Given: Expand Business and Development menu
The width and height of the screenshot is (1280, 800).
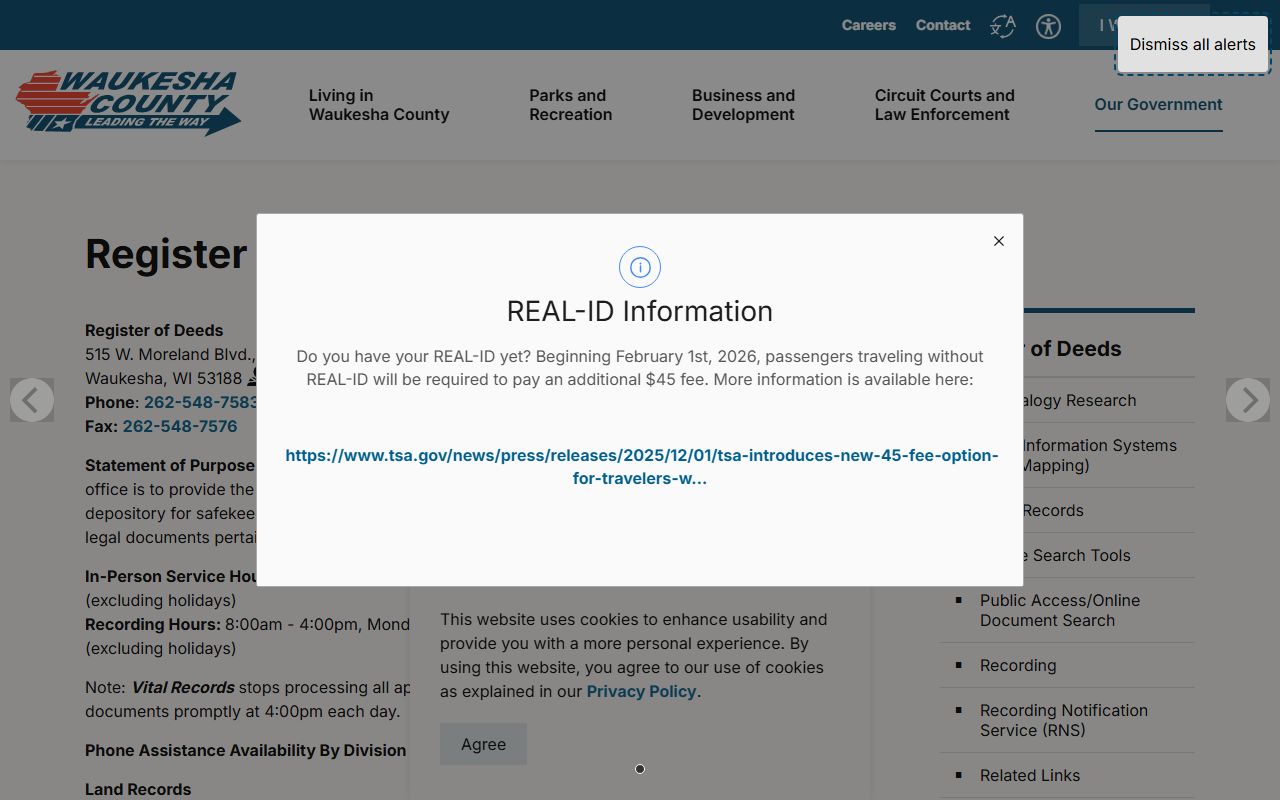Looking at the screenshot, I should point(743,105).
